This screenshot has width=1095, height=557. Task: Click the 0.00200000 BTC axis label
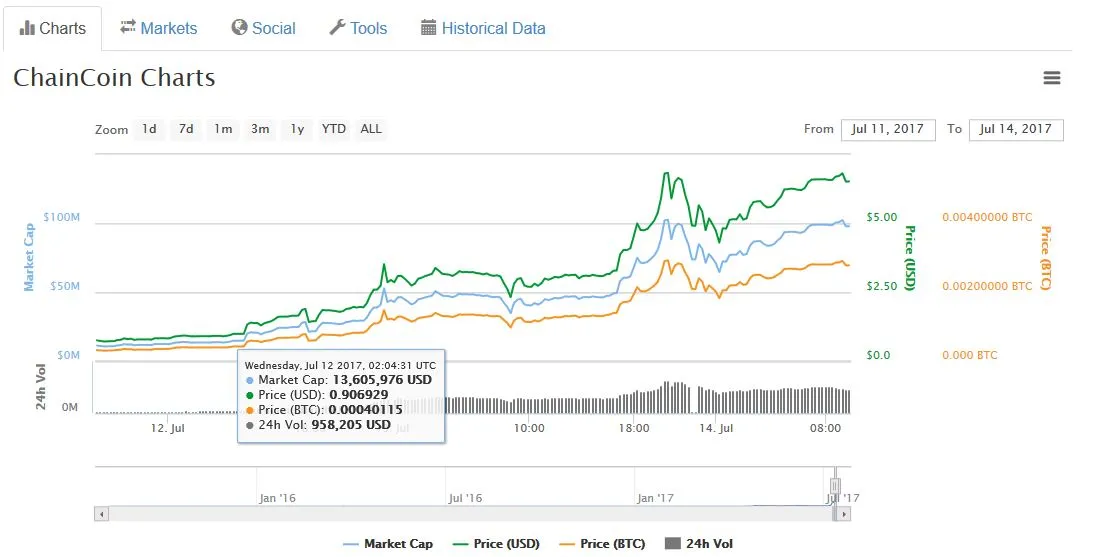987,286
